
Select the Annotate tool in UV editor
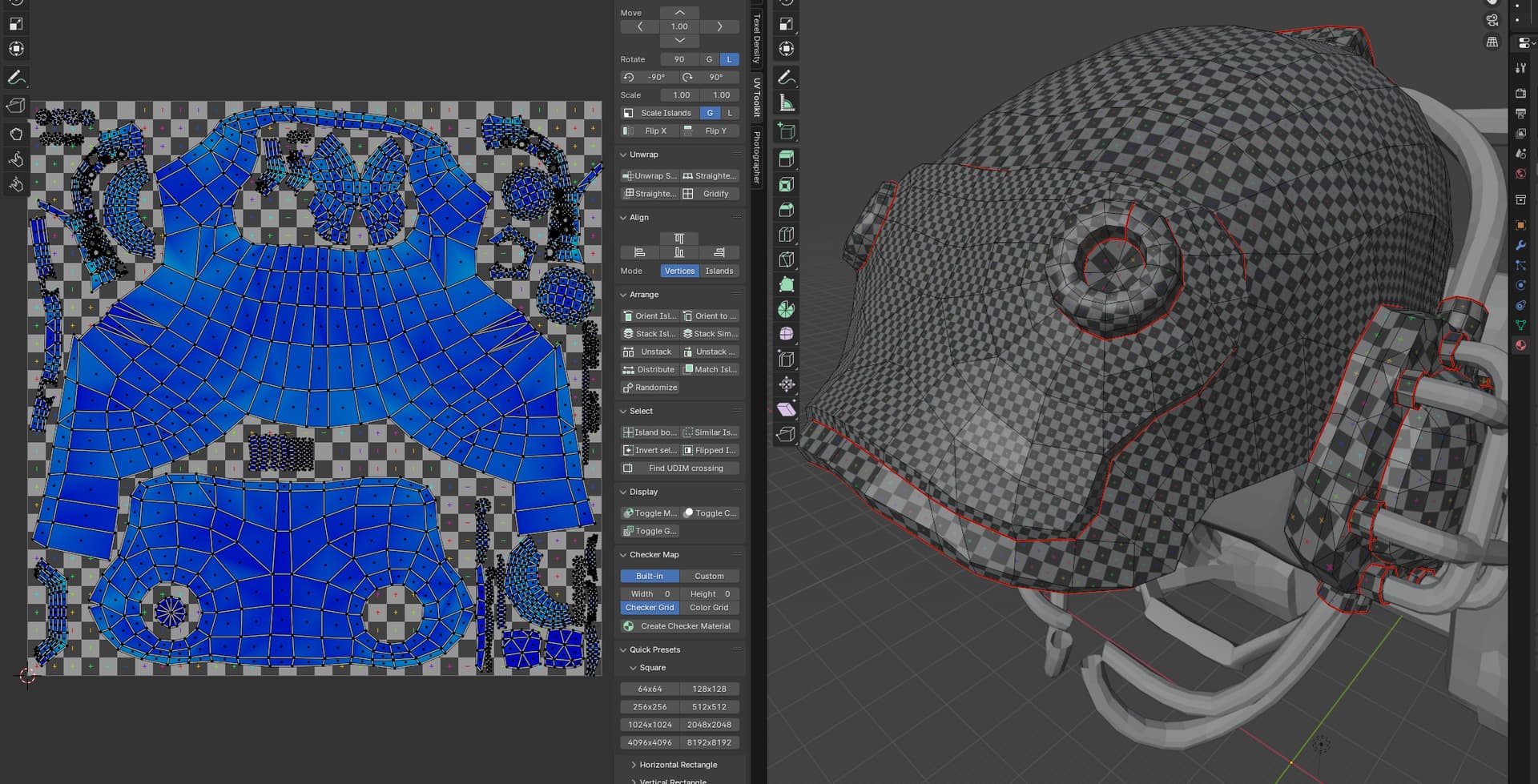click(16, 78)
